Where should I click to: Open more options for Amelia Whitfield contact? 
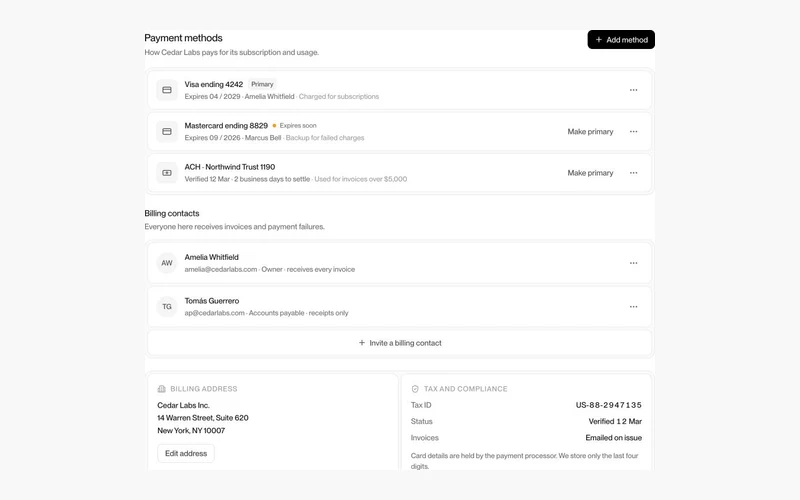tap(633, 263)
